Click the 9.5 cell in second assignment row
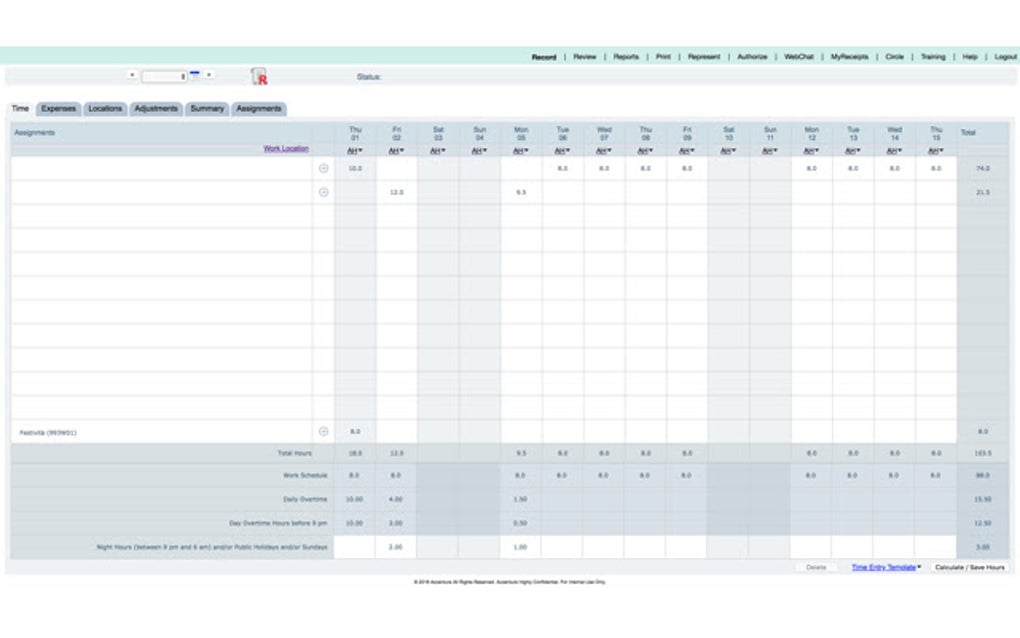 [521, 193]
